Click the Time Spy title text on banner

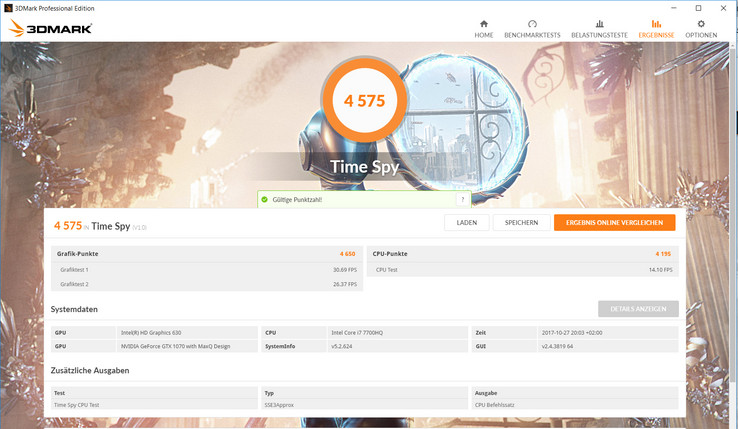click(x=364, y=167)
